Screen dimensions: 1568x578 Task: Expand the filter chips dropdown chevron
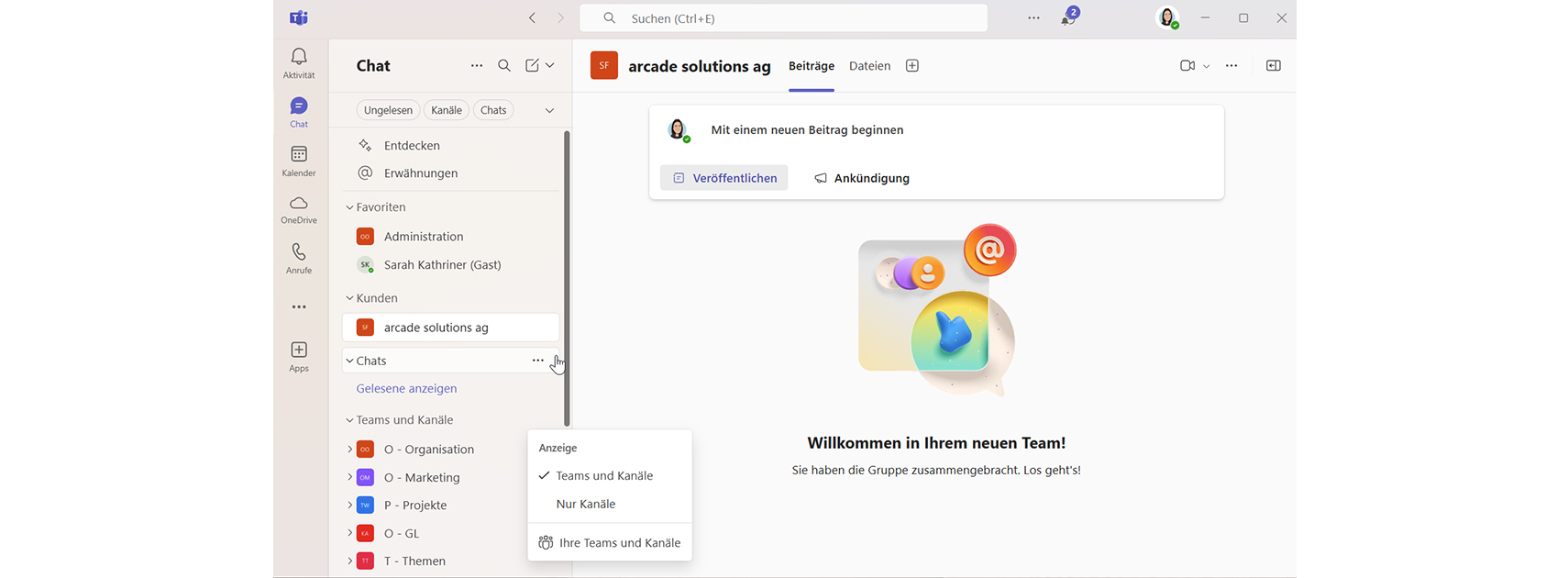[549, 110]
